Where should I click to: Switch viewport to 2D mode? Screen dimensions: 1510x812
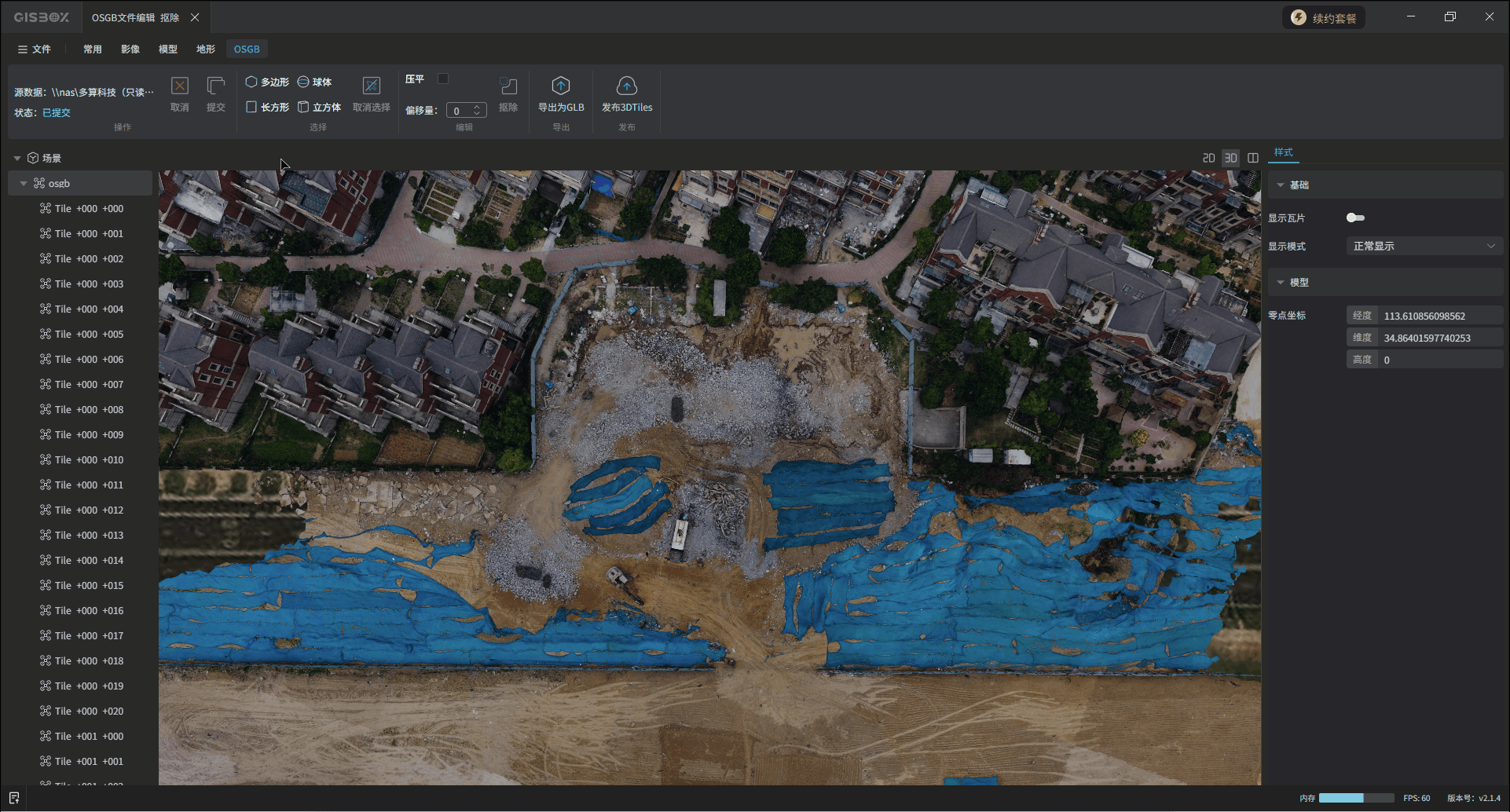point(1208,158)
